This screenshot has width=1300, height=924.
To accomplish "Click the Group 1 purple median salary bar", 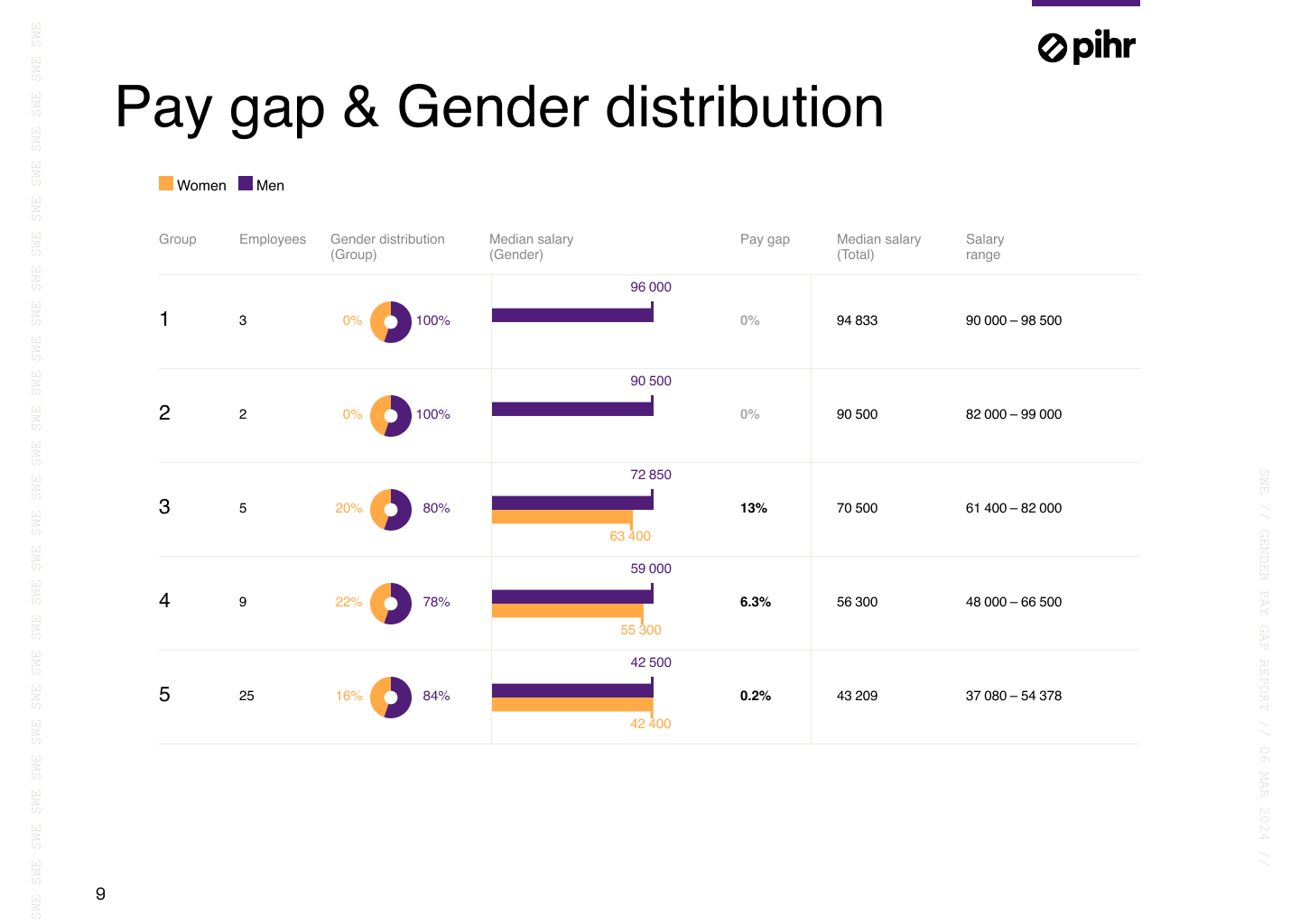I will click(x=571, y=315).
